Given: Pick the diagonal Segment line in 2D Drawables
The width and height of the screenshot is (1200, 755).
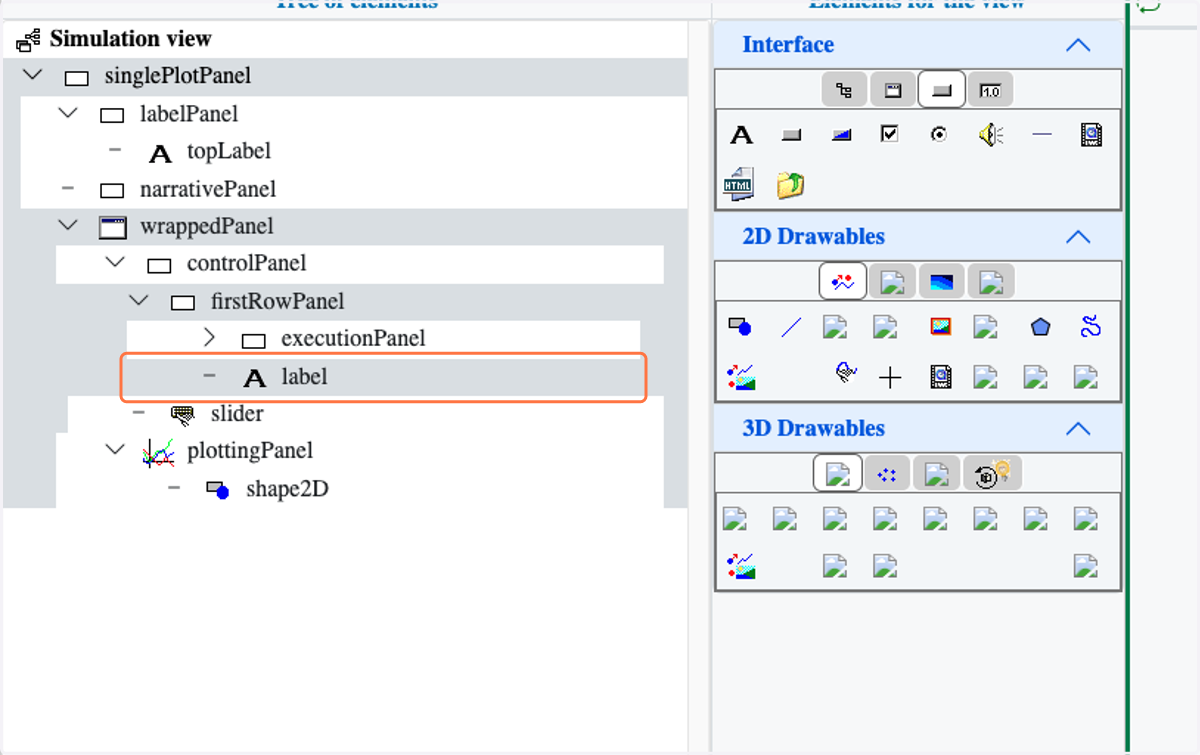Looking at the screenshot, I should [791, 326].
